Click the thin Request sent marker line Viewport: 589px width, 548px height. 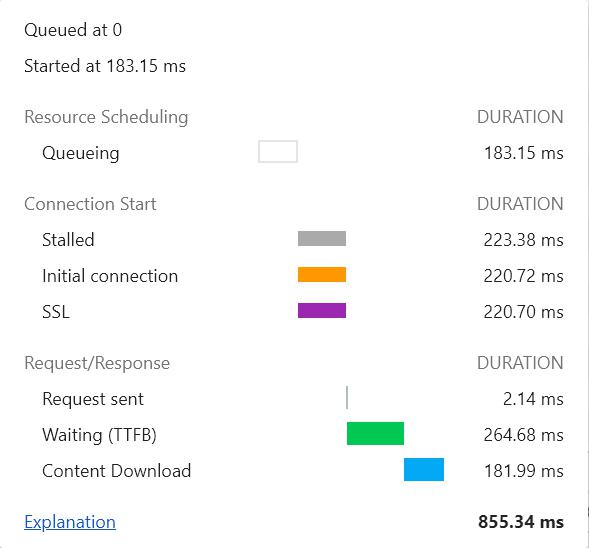(x=347, y=397)
